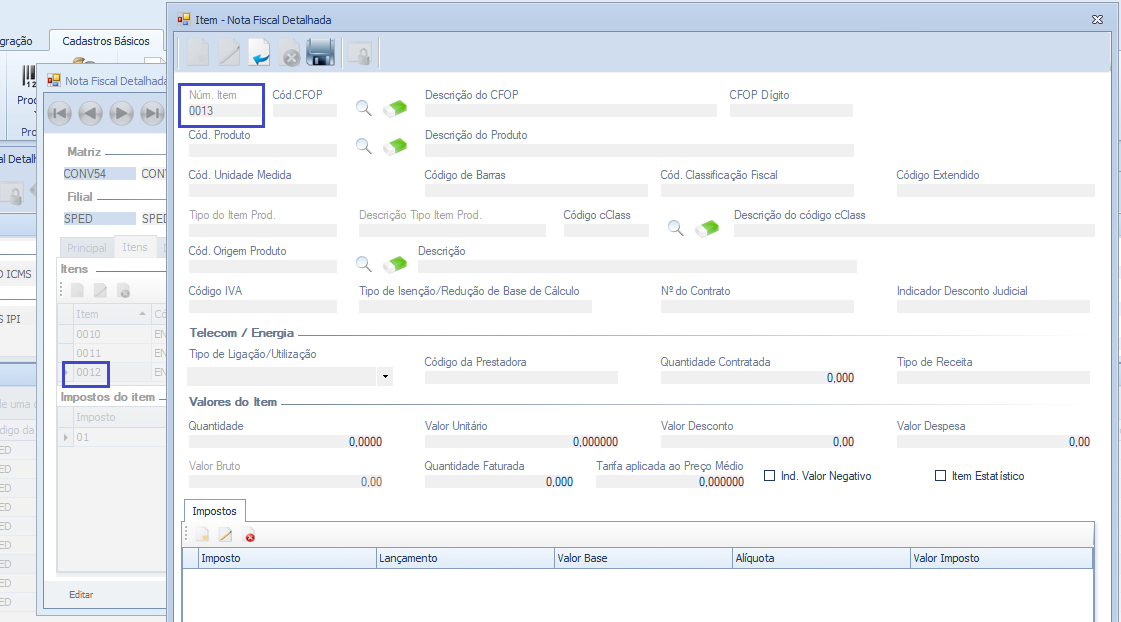Click new item icon under Itens section
The height and width of the screenshot is (622, 1121).
point(77,290)
